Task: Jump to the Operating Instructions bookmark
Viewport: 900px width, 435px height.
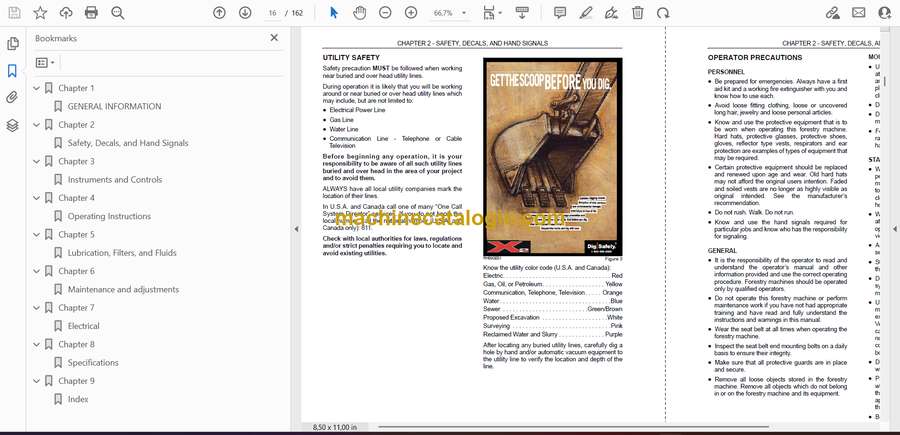Action: [x=109, y=216]
